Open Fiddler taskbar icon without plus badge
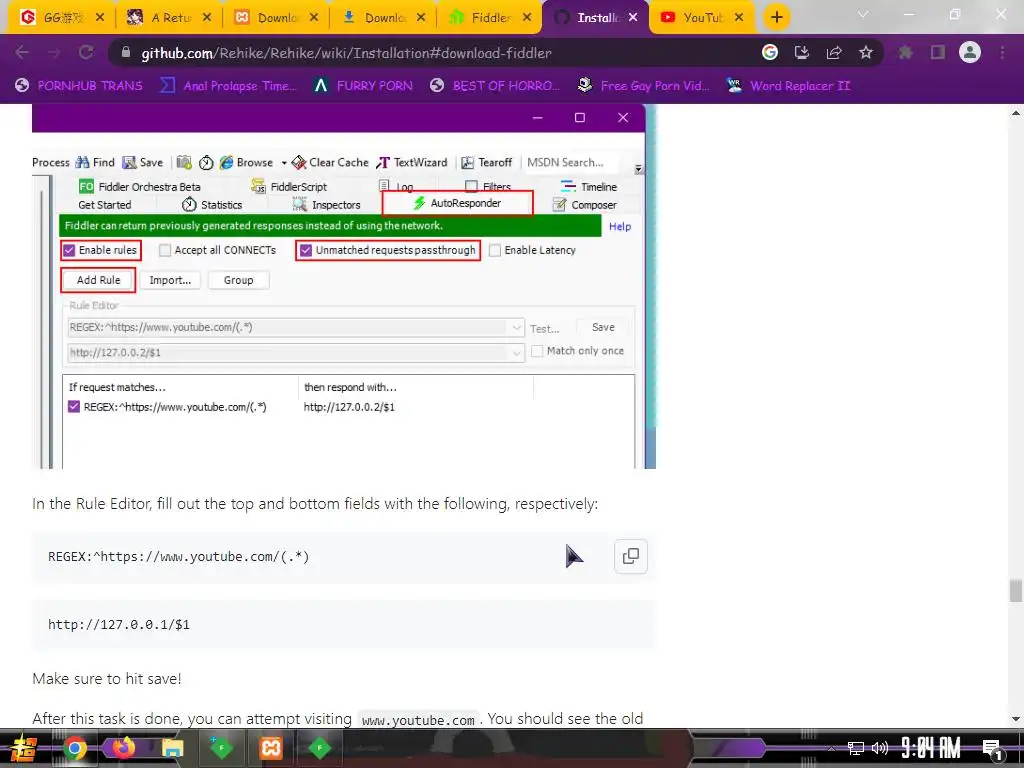Screen dimensions: 1024x768 point(319,748)
